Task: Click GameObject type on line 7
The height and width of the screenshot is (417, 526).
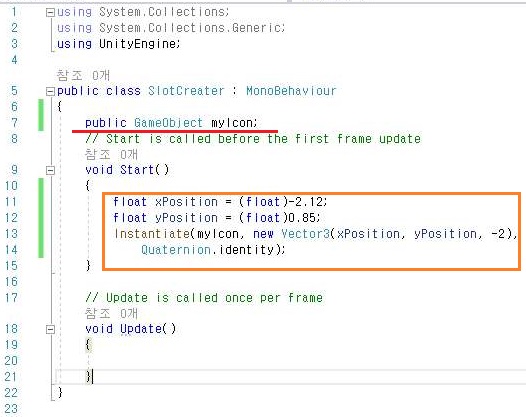Action: tap(168, 123)
